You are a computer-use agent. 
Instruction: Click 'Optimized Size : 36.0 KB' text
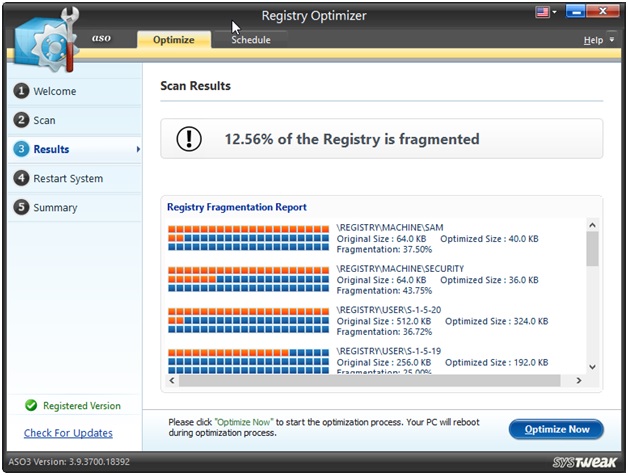[489, 280]
